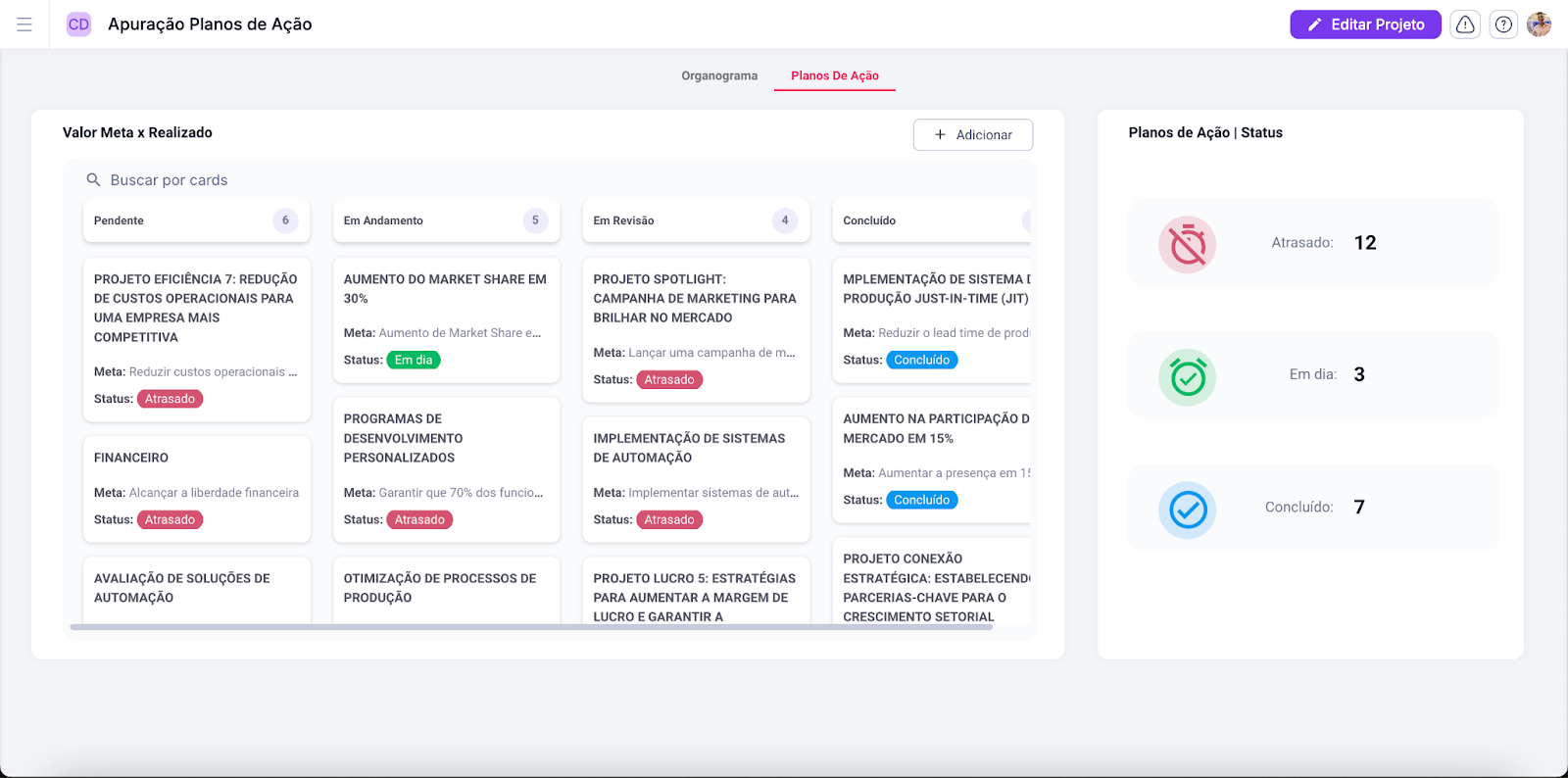Open AUMENTO DO MARKET SHARE EM 30% card
Image resolution: width=1568 pixels, height=778 pixels.
click(x=446, y=318)
